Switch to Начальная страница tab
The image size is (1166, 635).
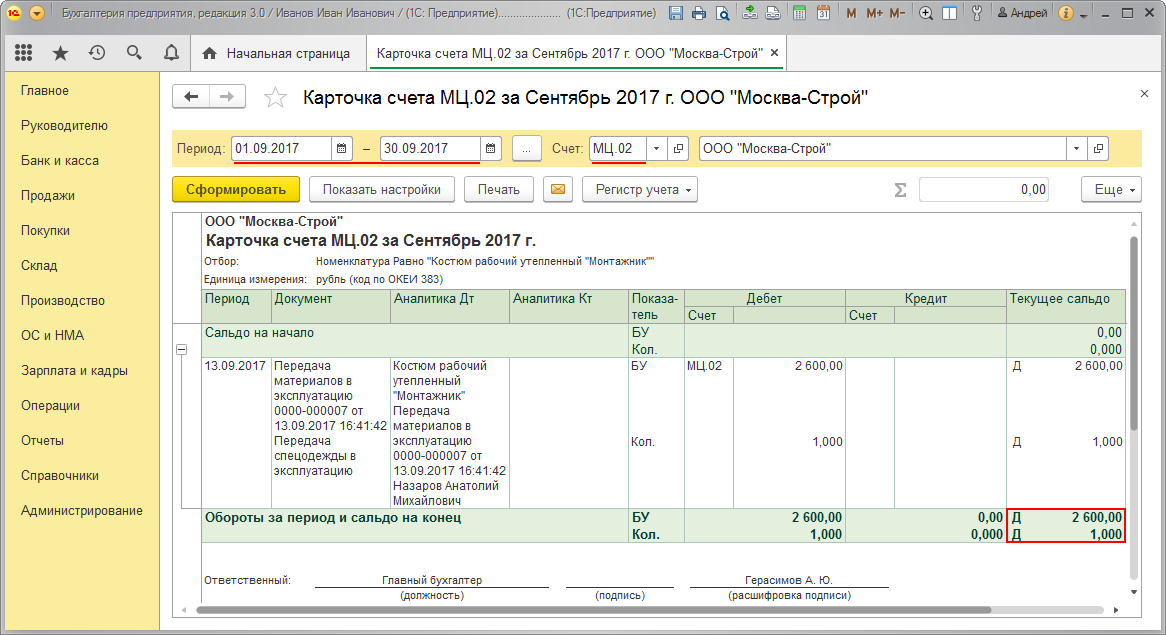[277, 53]
